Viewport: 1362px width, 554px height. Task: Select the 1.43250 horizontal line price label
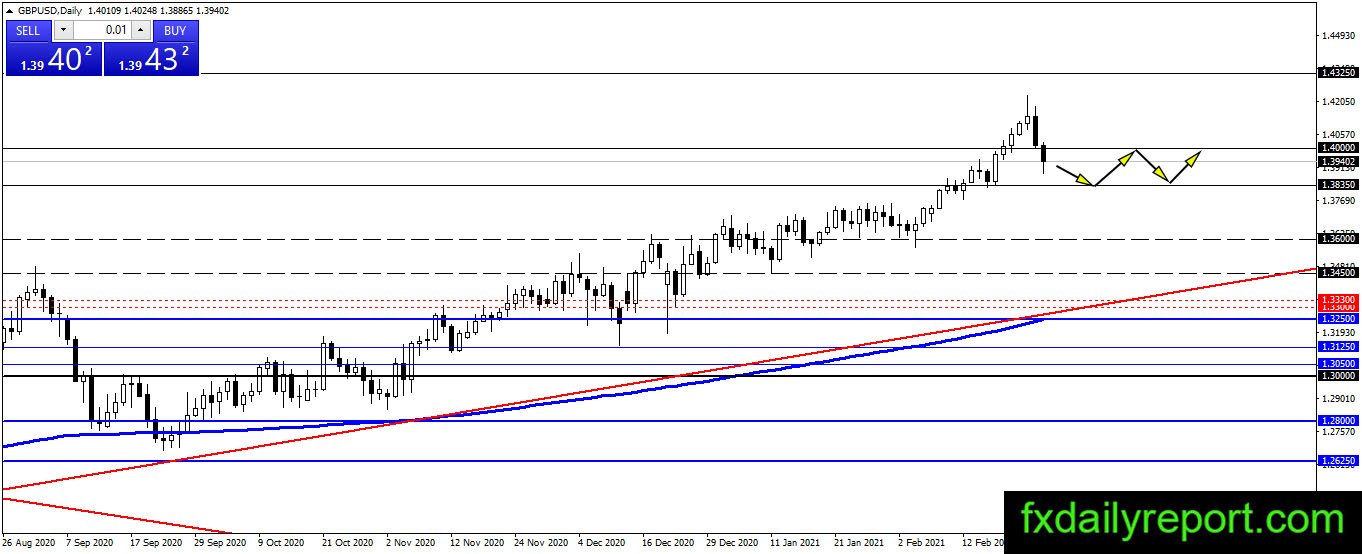[x=1338, y=73]
